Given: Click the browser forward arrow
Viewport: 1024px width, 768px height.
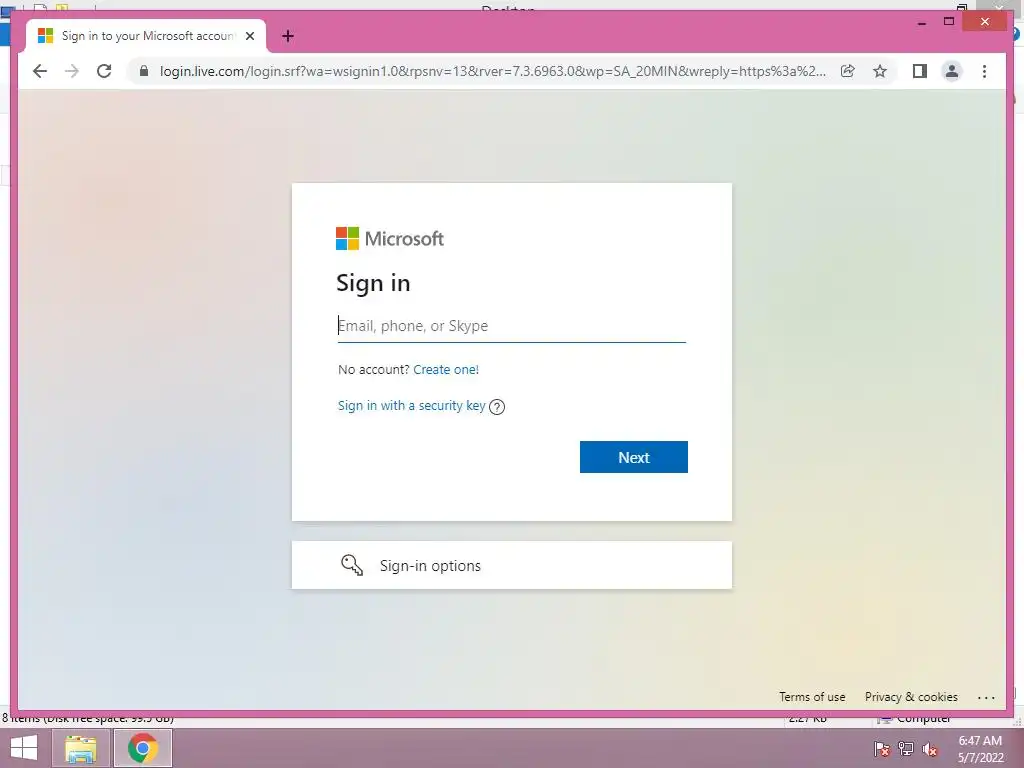Looking at the screenshot, I should point(72,71).
